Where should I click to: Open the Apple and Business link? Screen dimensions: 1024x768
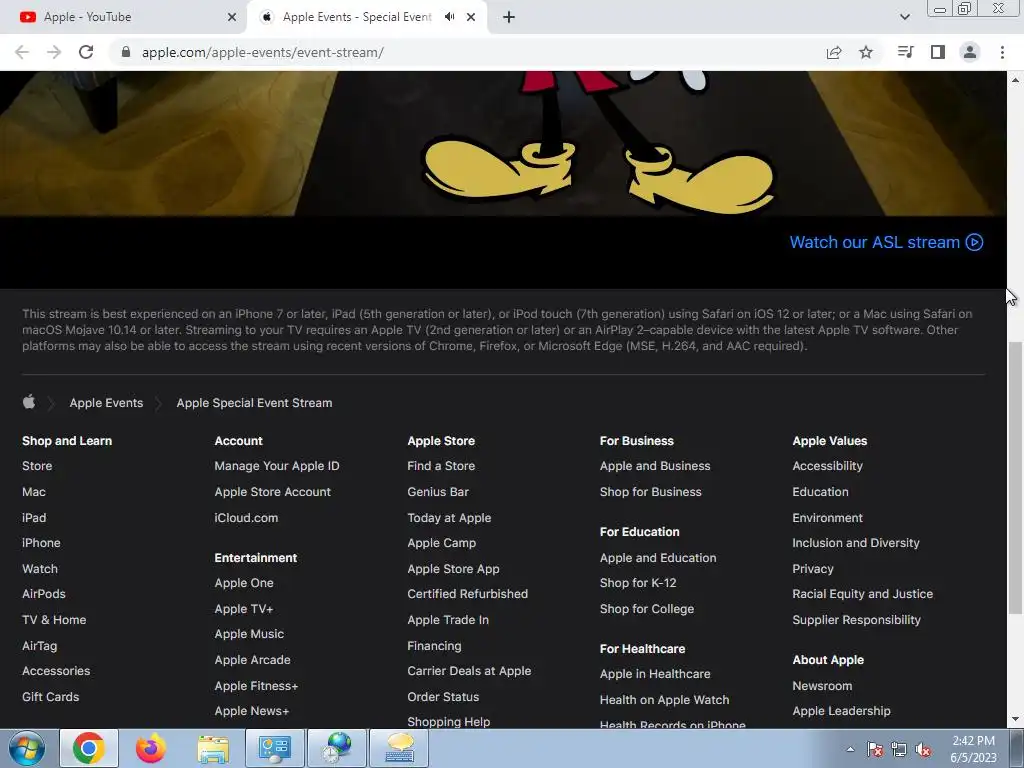point(655,466)
